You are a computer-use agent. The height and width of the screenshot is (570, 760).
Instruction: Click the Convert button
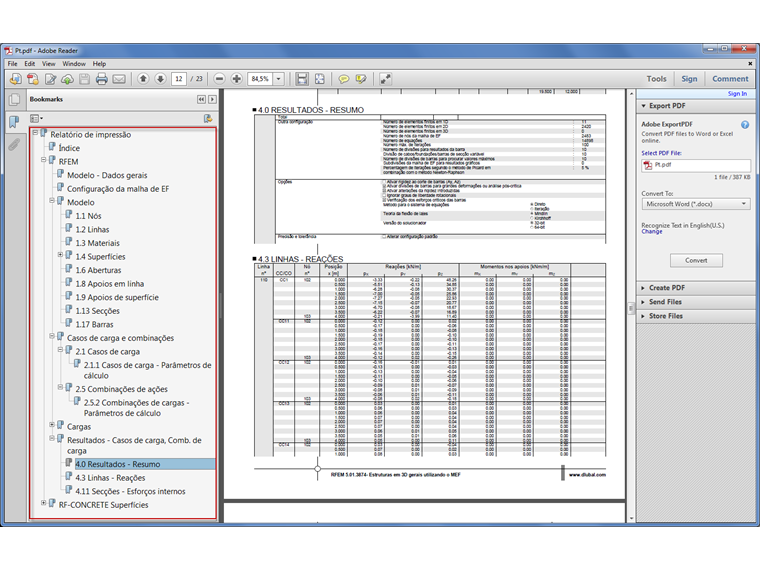(x=696, y=260)
